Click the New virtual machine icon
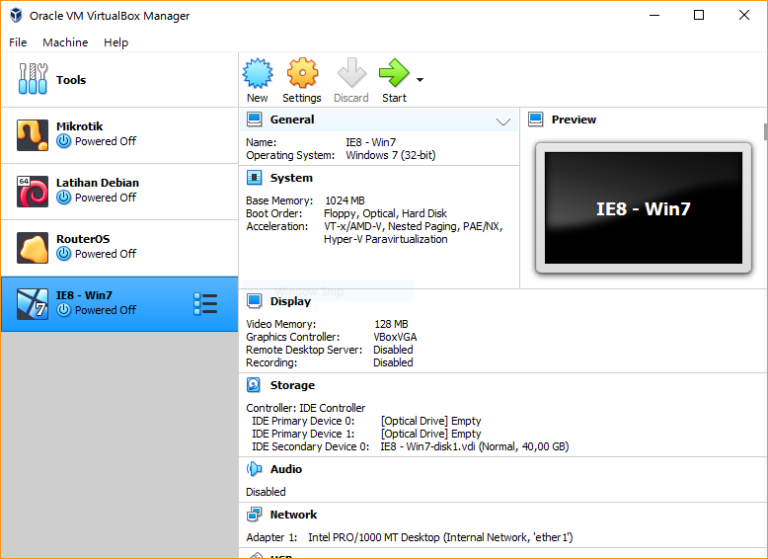Viewport: 768px width, 559px height. [x=257, y=74]
